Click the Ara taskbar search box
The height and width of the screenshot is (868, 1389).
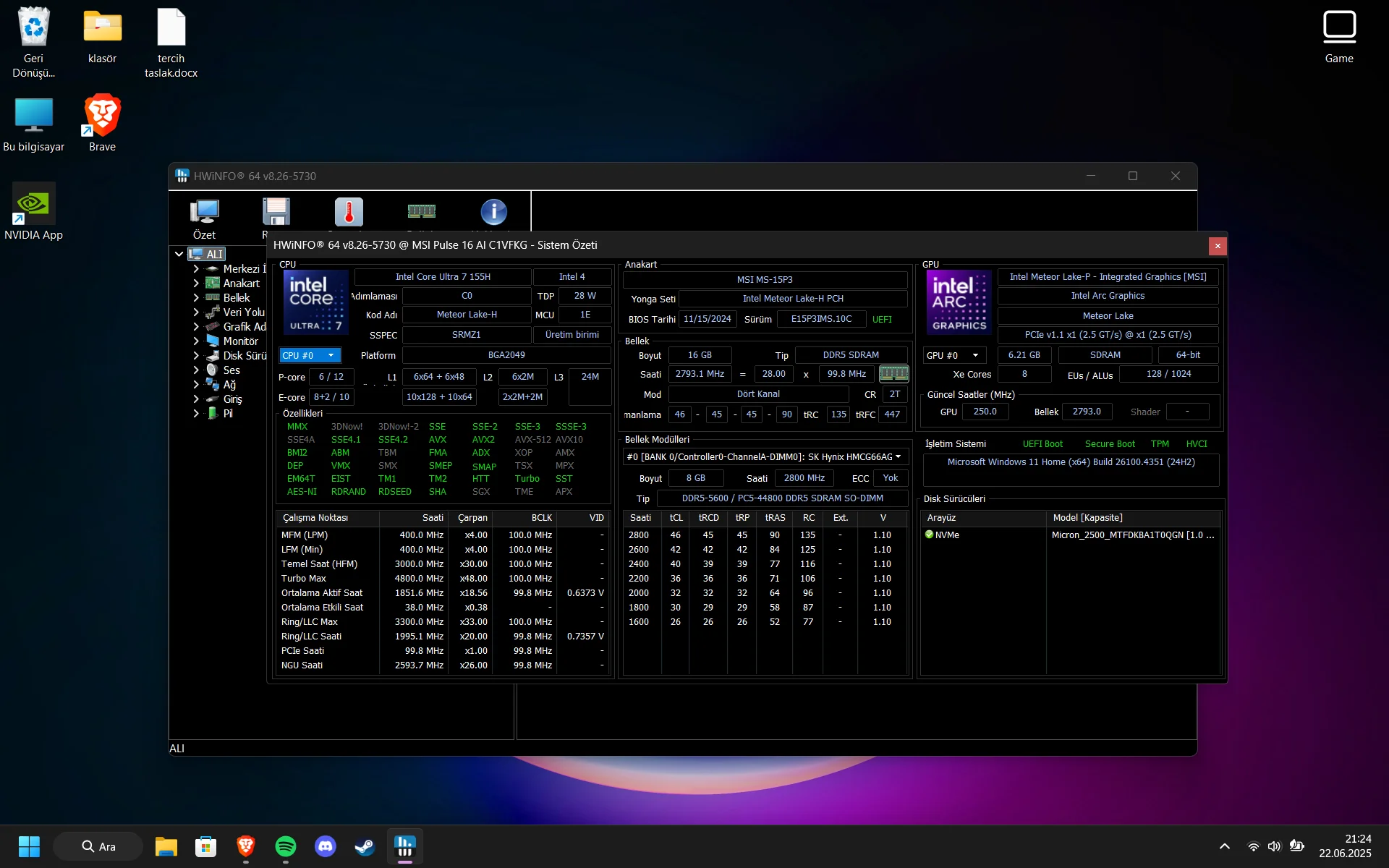(x=99, y=846)
